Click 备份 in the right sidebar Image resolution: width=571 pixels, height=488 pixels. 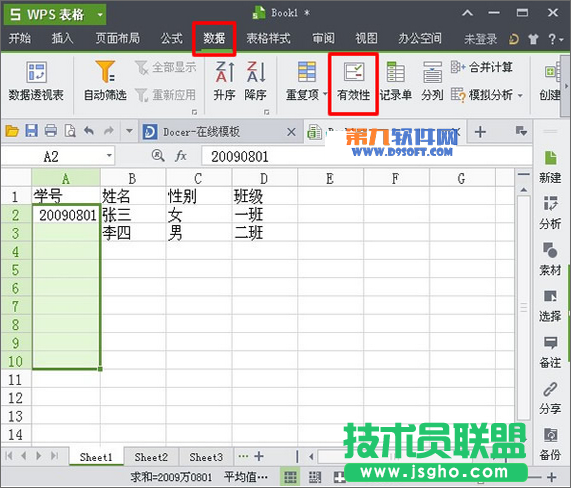550,444
